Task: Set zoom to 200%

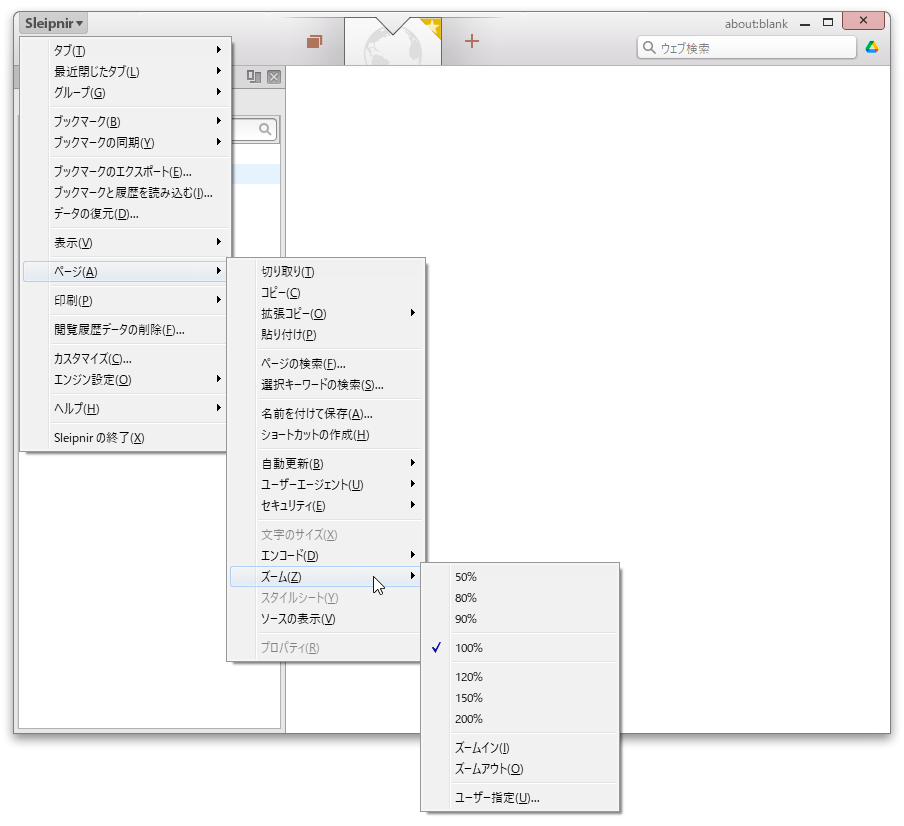Action: click(520, 719)
